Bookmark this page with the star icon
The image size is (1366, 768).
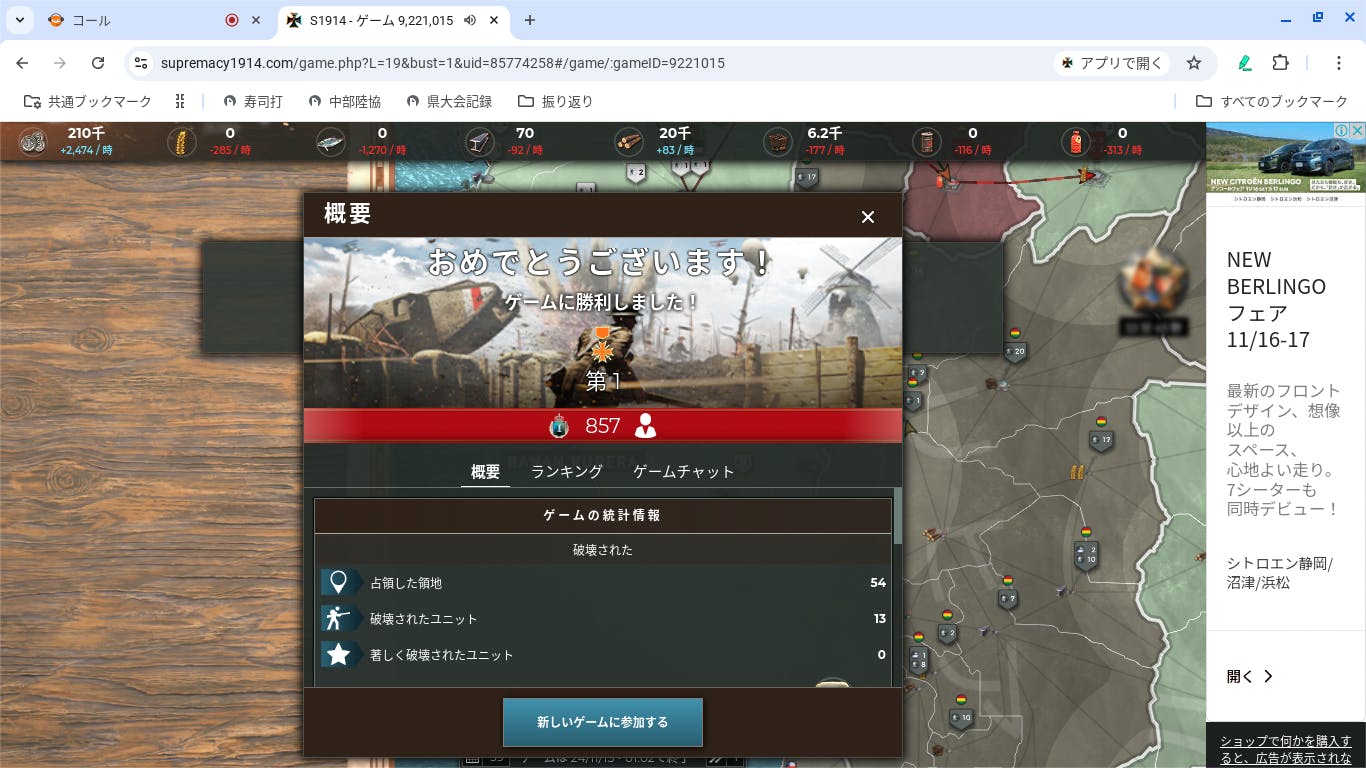point(1193,63)
